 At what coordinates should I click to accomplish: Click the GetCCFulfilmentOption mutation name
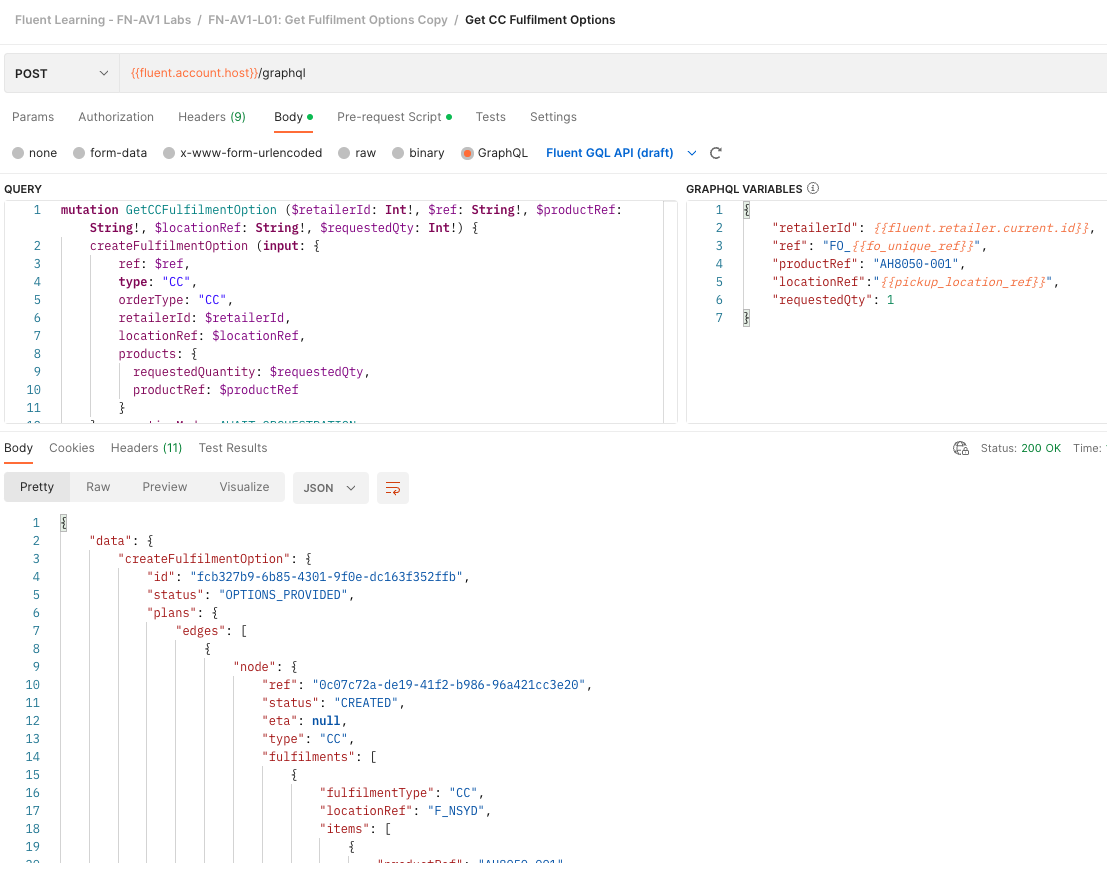point(201,210)
